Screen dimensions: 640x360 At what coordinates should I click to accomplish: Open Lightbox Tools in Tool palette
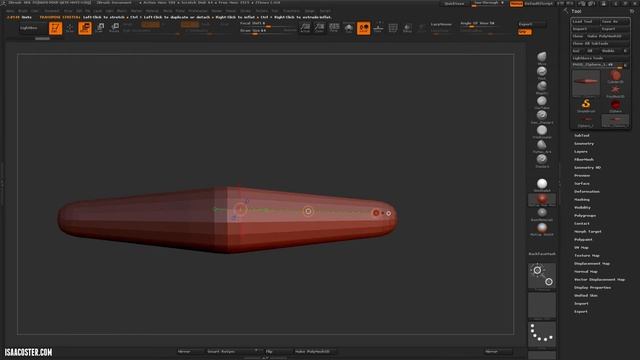(x=600, y=58)
